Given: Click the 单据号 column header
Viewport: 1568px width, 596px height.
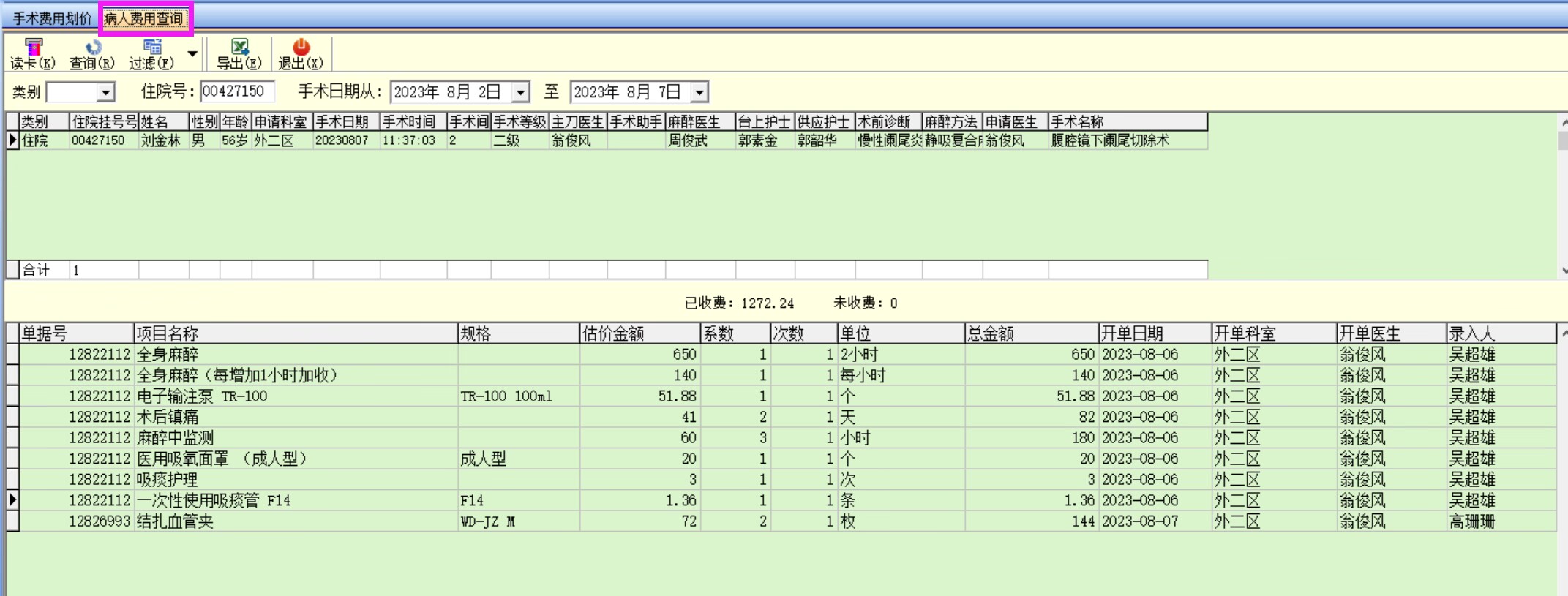Looking at the screenshot, I should pyautogui.click(x=77, y=333).
